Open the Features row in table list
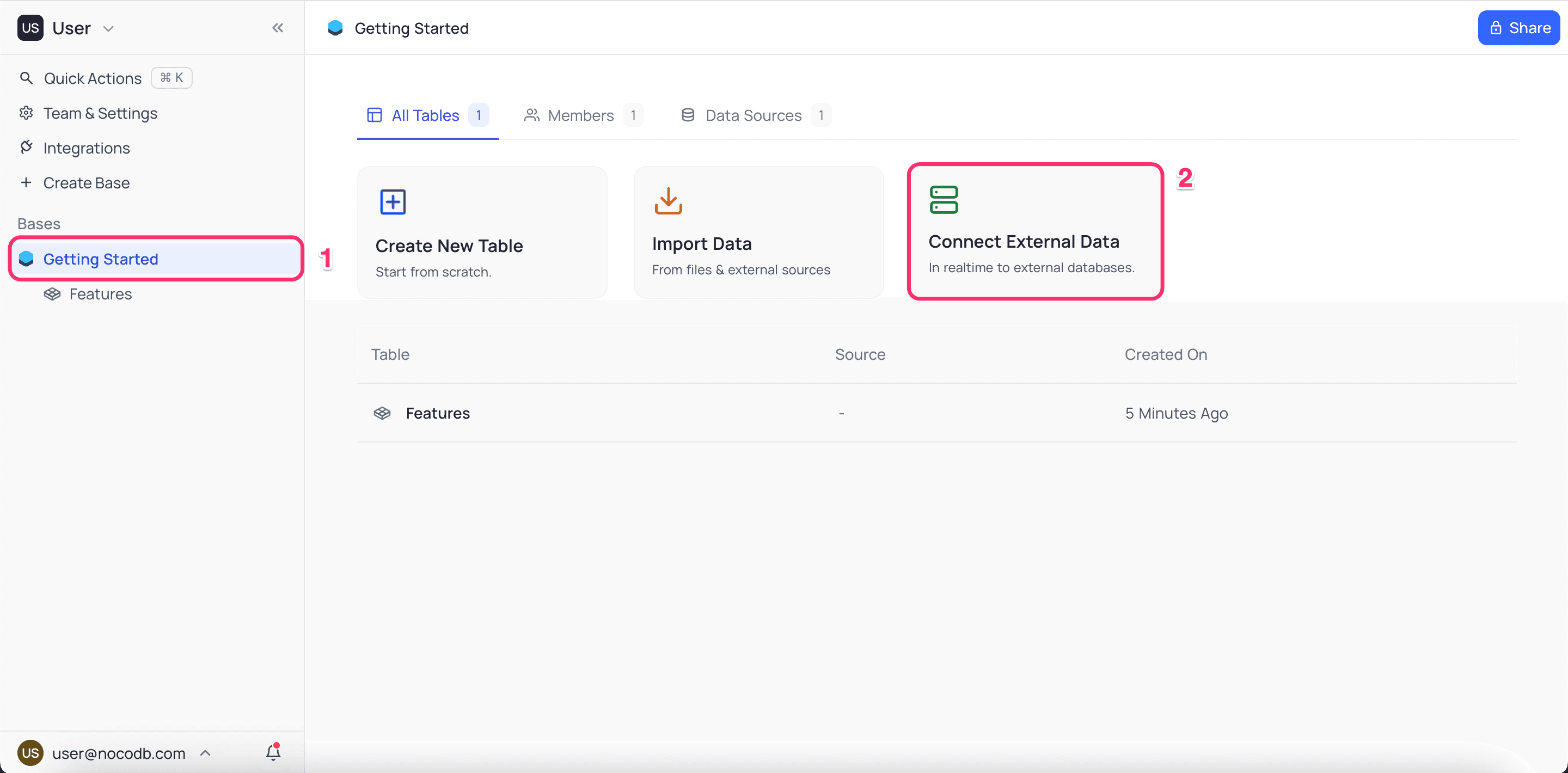The width and height of the screenshot is (1568, 773). (x=438, y=413)
